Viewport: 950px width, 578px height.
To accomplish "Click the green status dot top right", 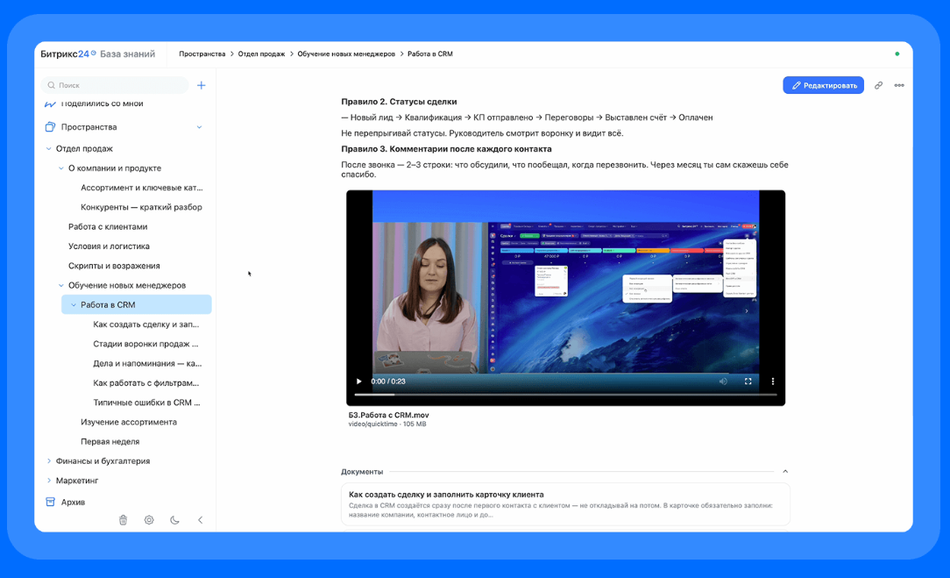I will tap(897, 54).
